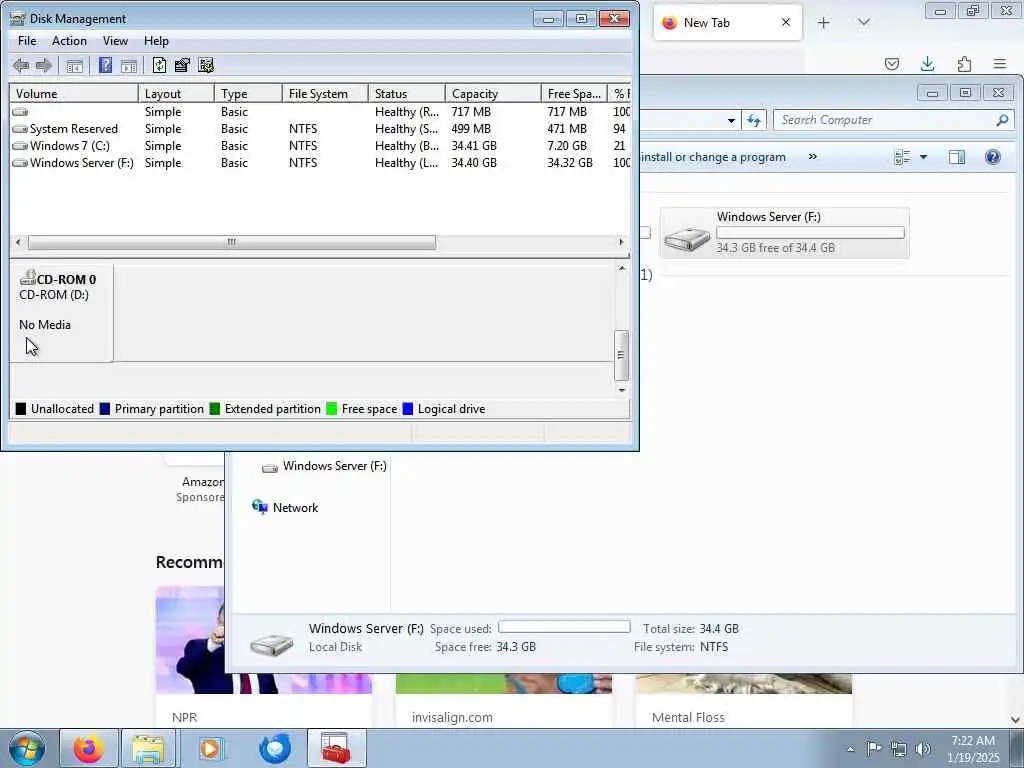Click the Pocket save icon in Firefox
This screenshot has width=1024, height=768.
(892, 63)
